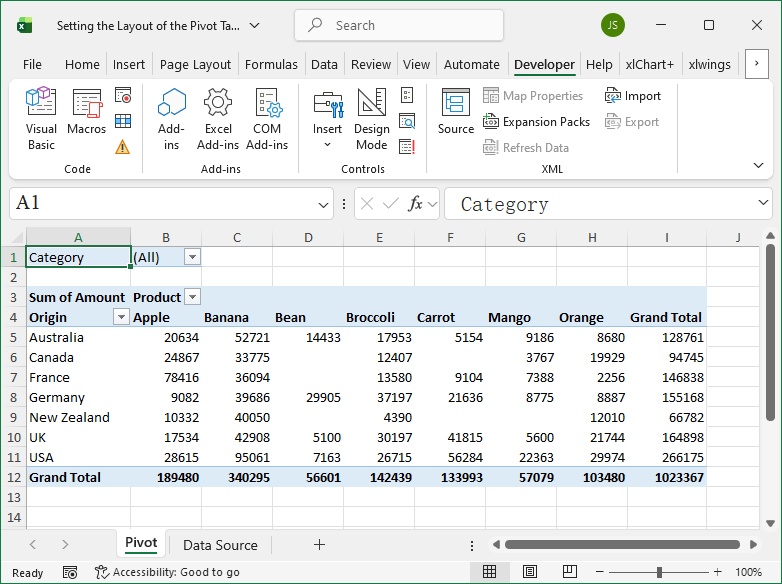
Task: Click the macro recording status icon
Action: click(70, 572)
